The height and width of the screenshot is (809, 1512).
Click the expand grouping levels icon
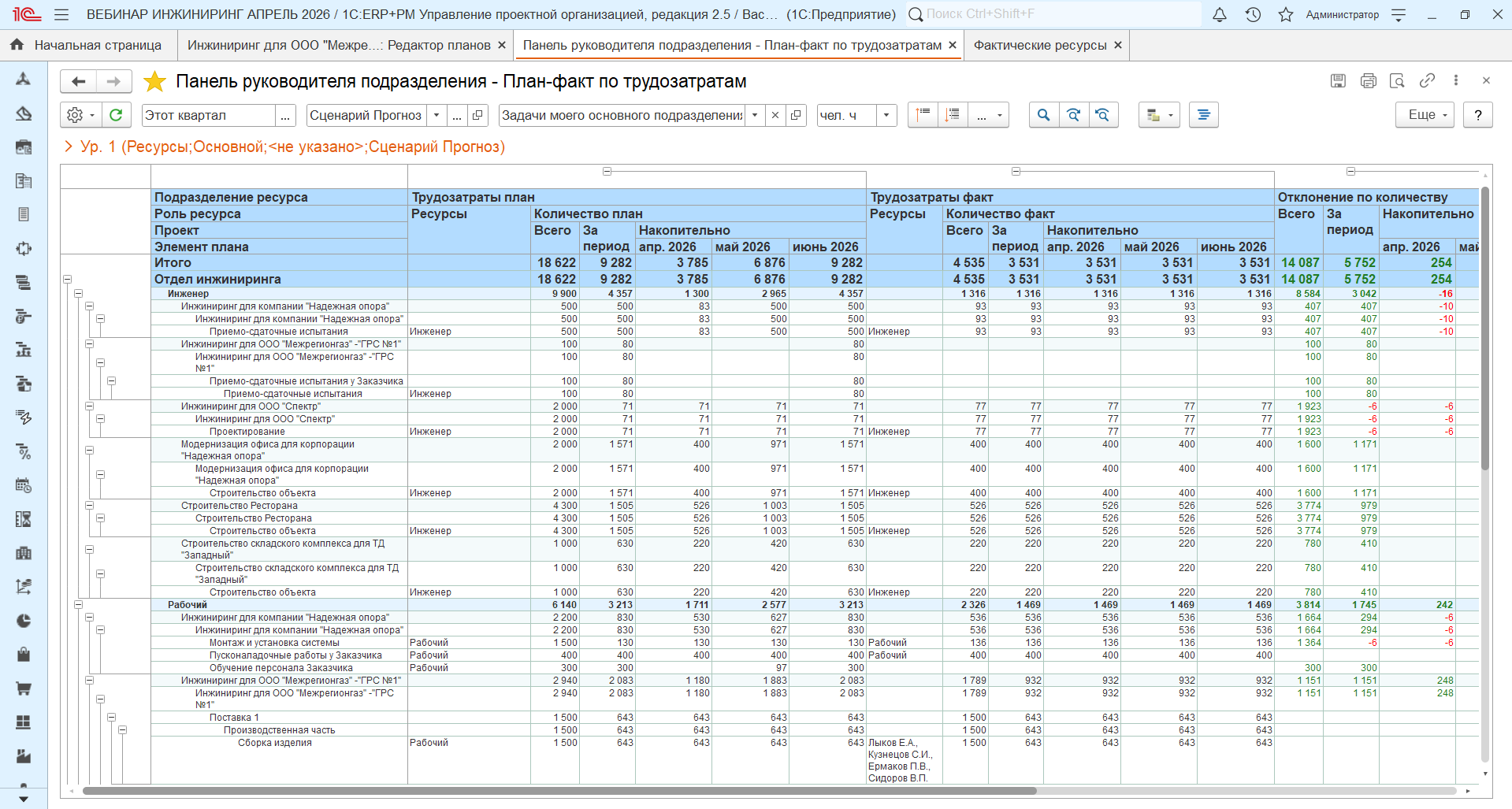tap(953, 115)
